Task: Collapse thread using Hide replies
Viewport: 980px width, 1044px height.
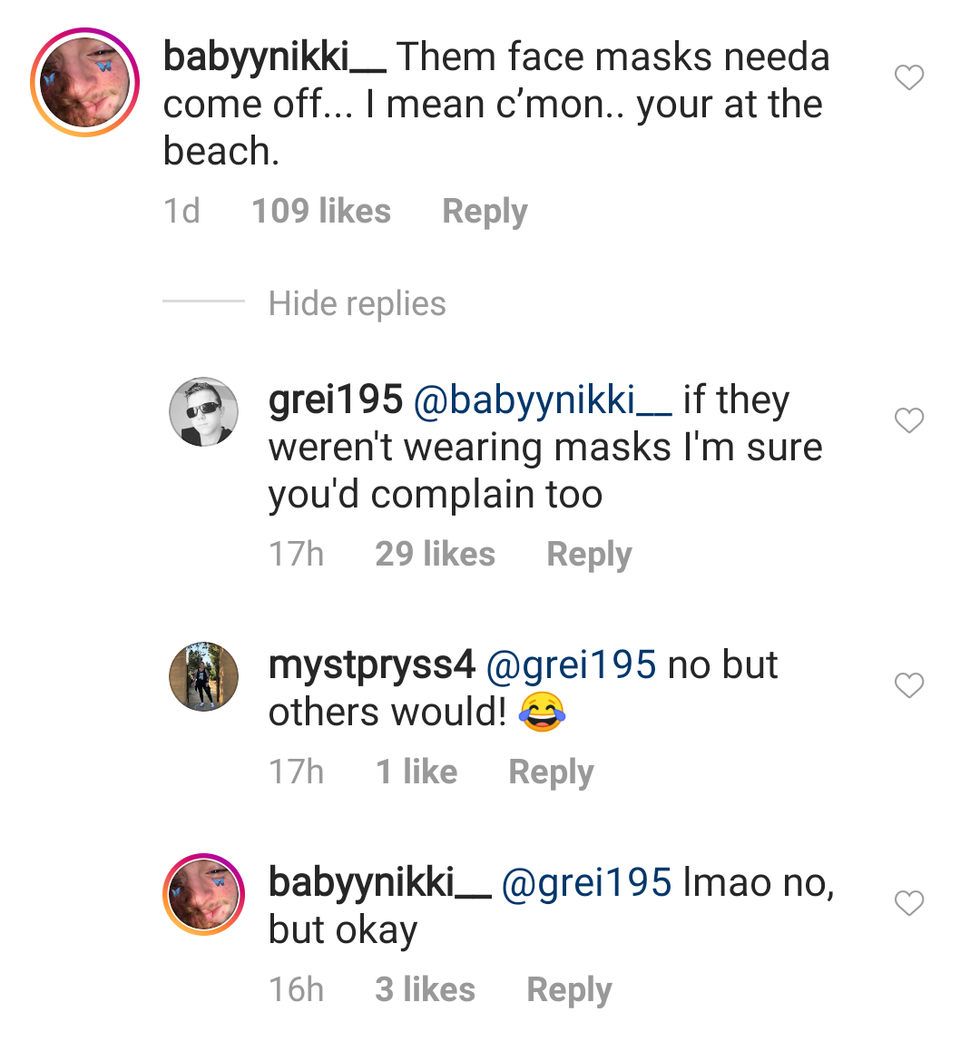Action: 356,303
